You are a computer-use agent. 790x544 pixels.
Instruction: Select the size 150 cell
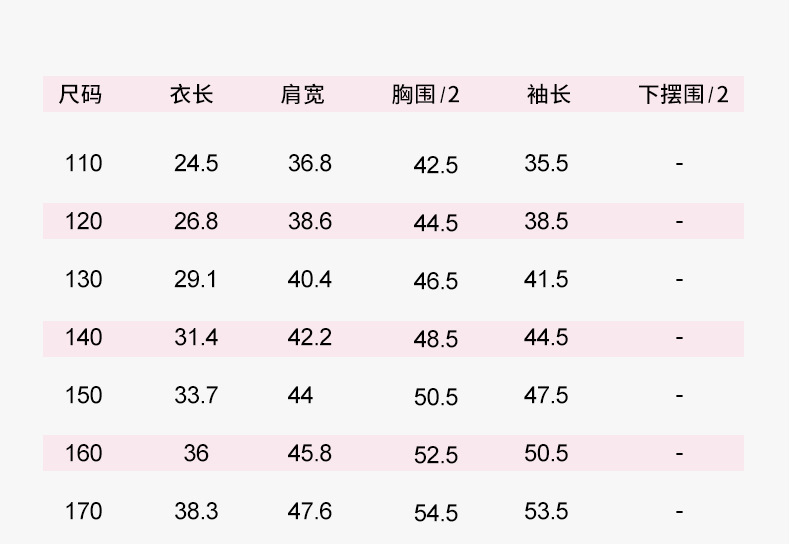[x=84, y=395]
